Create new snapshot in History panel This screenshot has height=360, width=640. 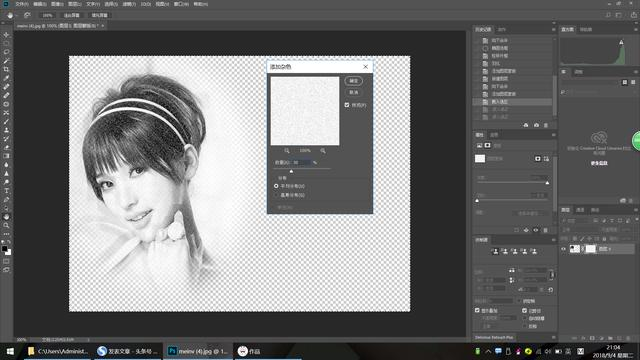pos(536,125)
